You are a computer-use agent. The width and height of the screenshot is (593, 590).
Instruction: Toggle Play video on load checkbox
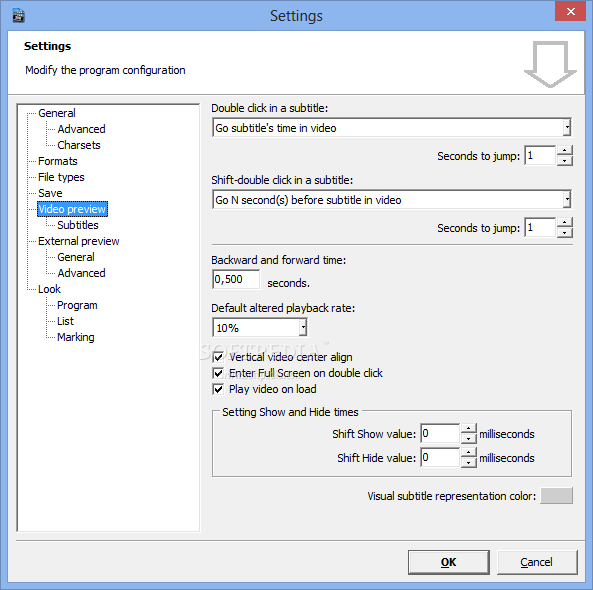218,389
